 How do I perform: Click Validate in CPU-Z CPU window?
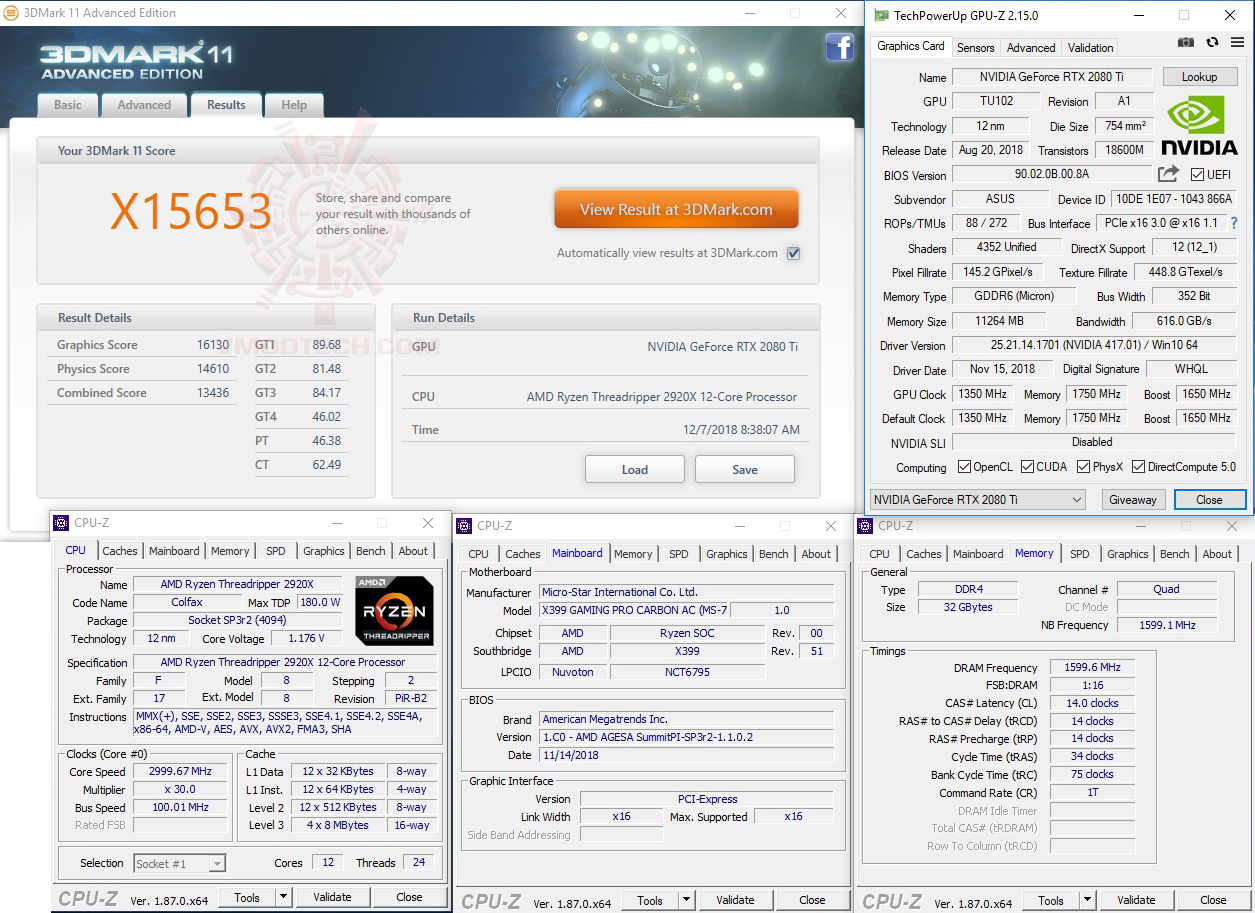pos(333,898)
